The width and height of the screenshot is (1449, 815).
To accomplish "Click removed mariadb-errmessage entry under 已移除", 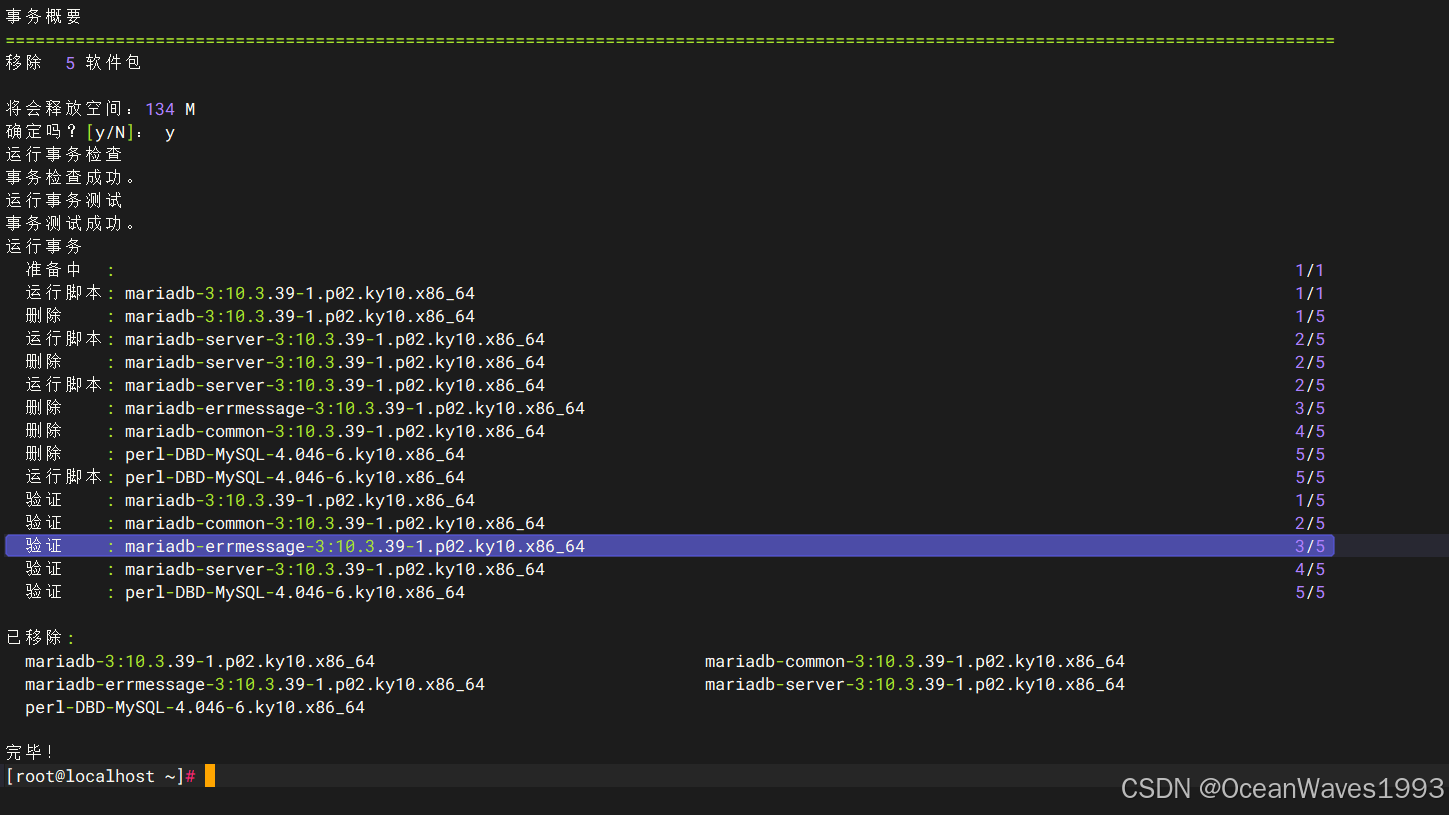I will click(255, 684).
